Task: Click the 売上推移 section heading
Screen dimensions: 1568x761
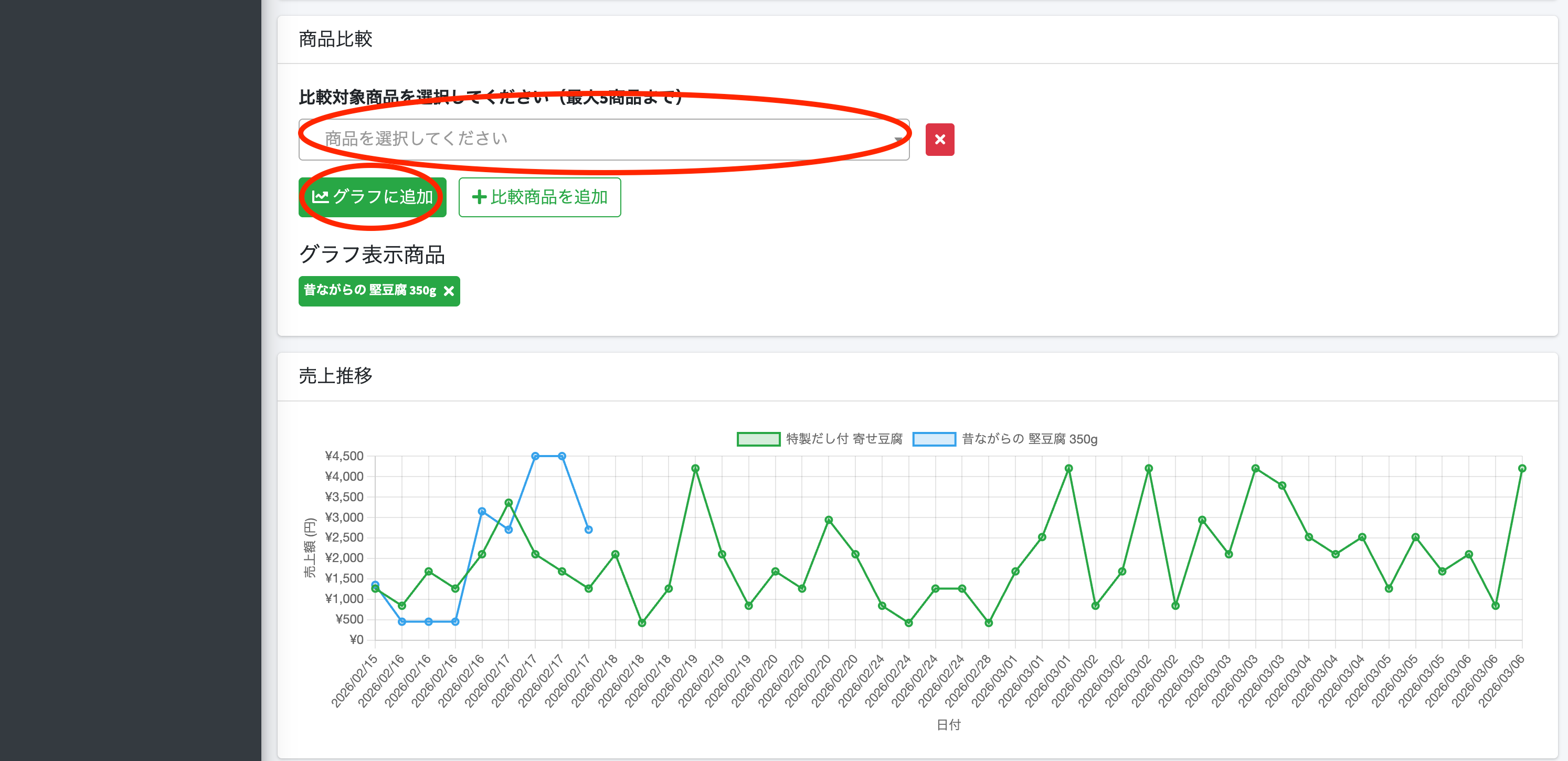Action: click(x=335, y=376)
